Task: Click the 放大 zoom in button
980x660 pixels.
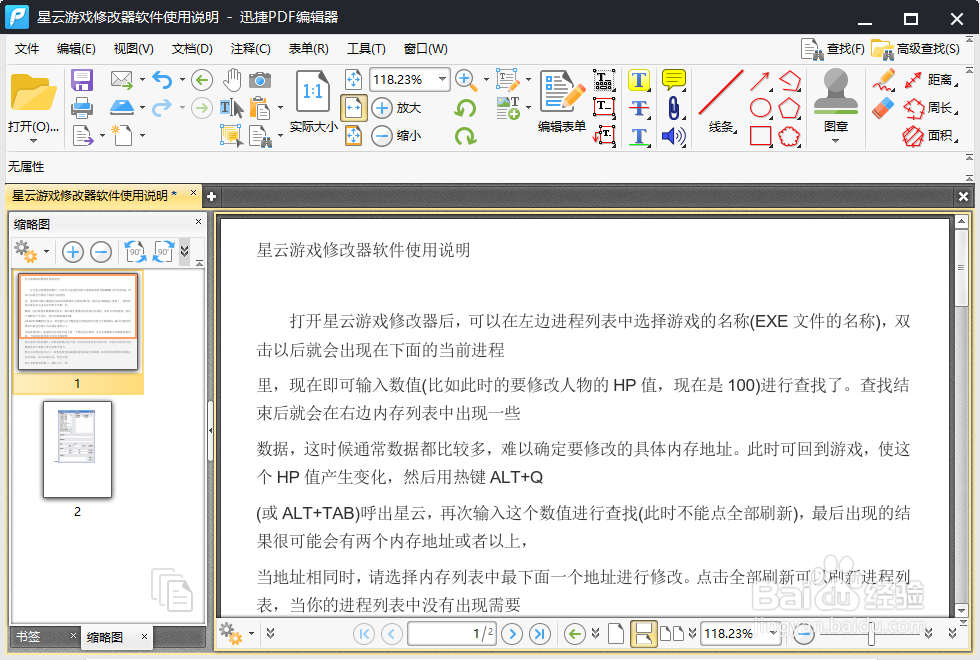Action: coord(396,108)
